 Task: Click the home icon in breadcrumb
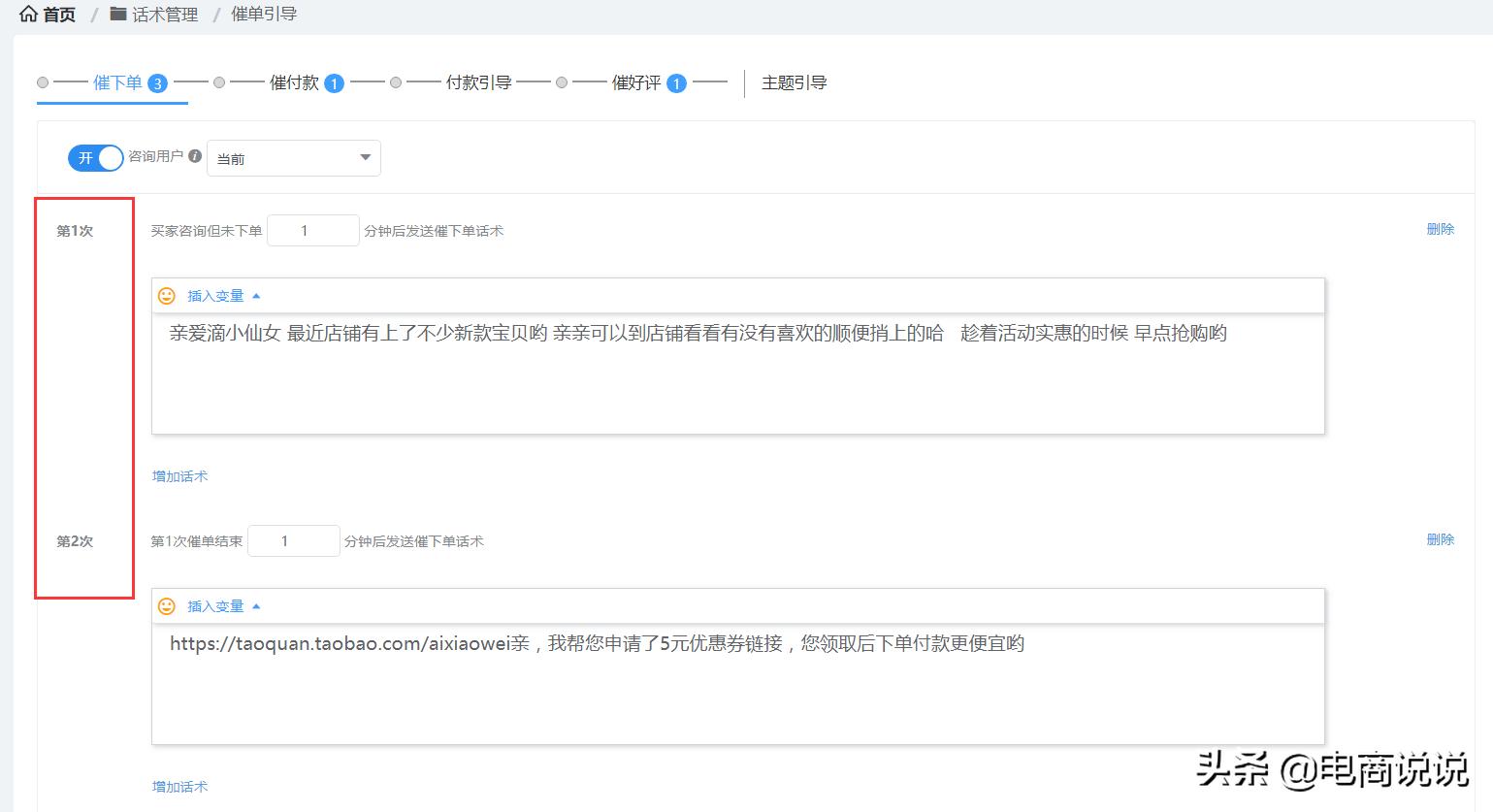coord(28,15)
